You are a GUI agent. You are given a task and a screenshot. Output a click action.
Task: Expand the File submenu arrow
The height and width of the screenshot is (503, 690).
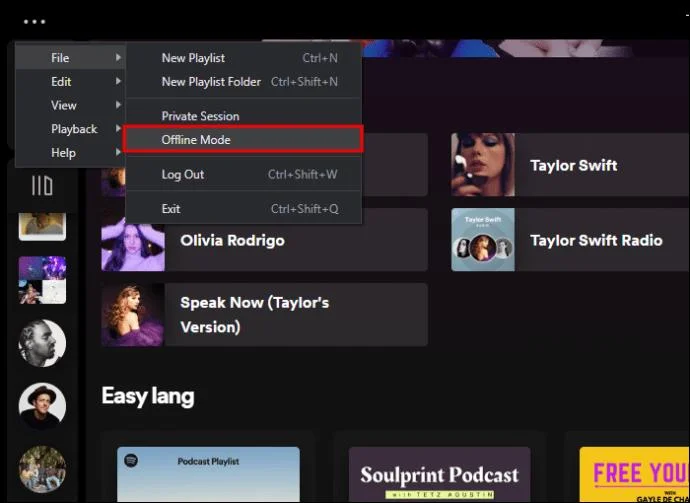[x=118, y=58]
